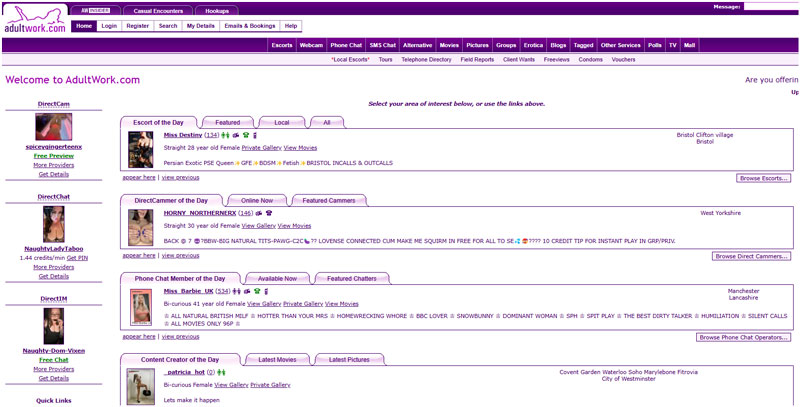Screen dimensions: 800x407
Task: Open the Register tab
Action: tap(138, 26)
